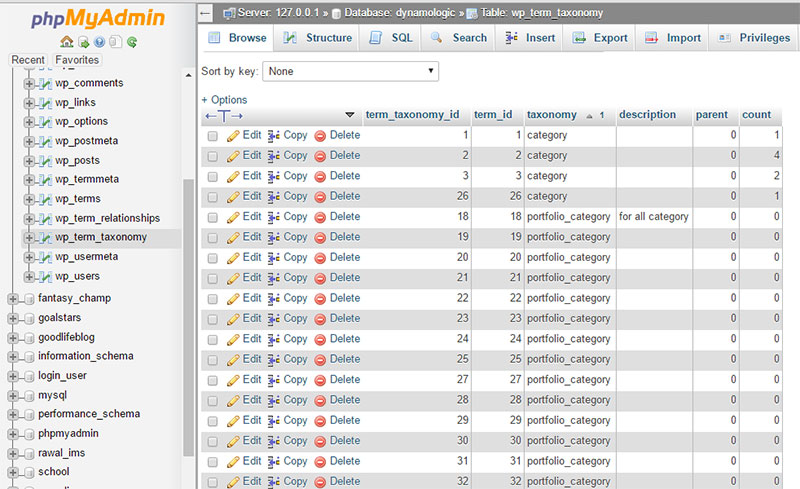
Task: Click Copy icon for row with id 18
Action: tap(273, 217)
